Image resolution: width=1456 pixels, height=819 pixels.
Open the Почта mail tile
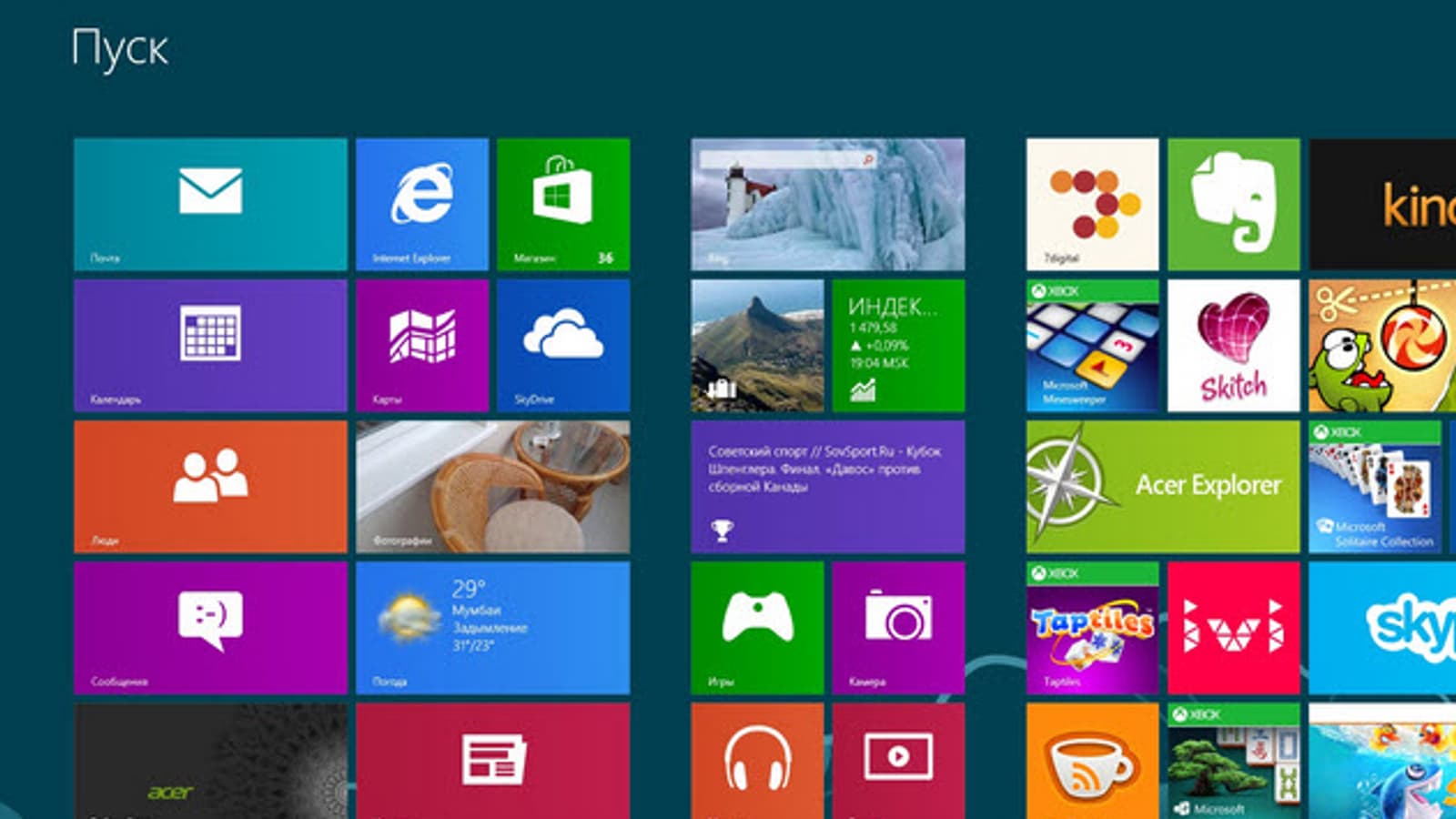[210, 205]
